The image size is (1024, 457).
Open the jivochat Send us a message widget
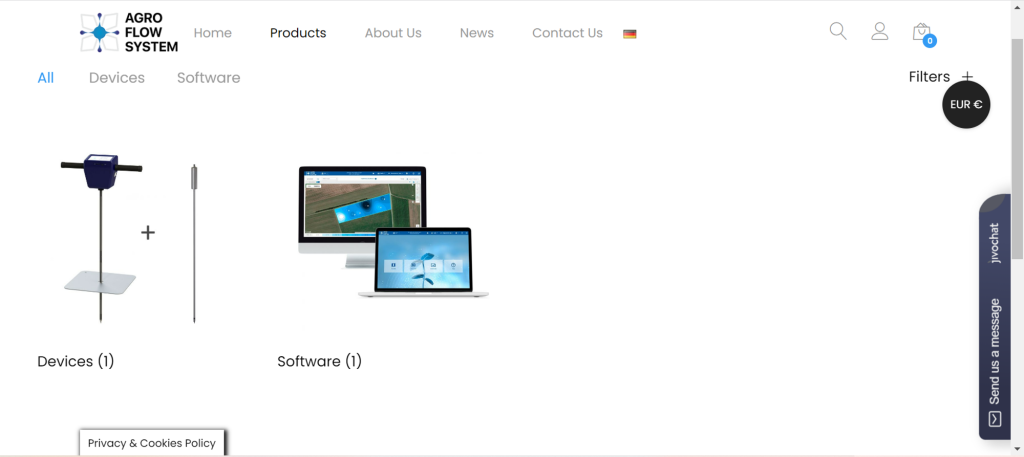(x=995, y=317)
